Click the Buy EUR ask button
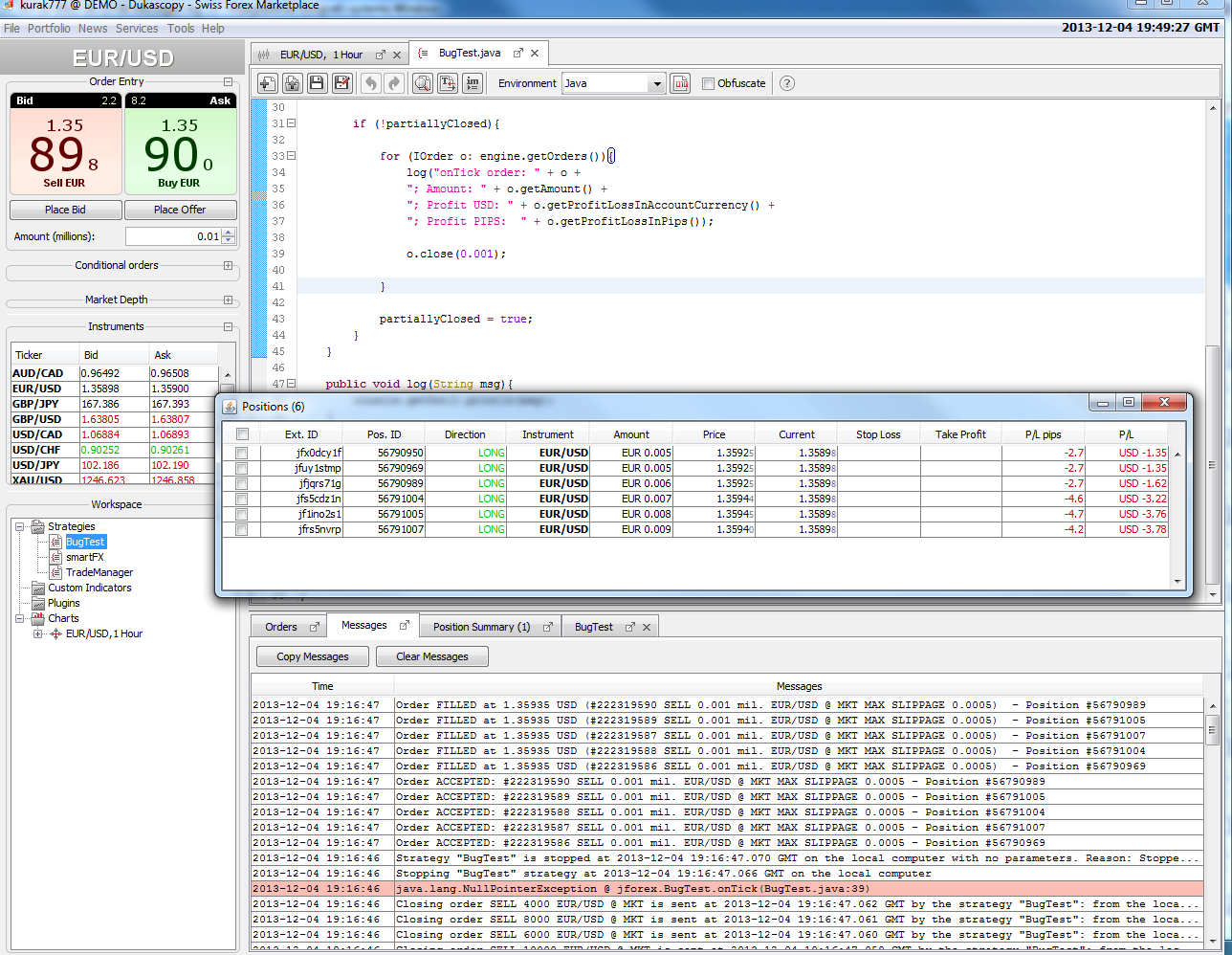 180,144
